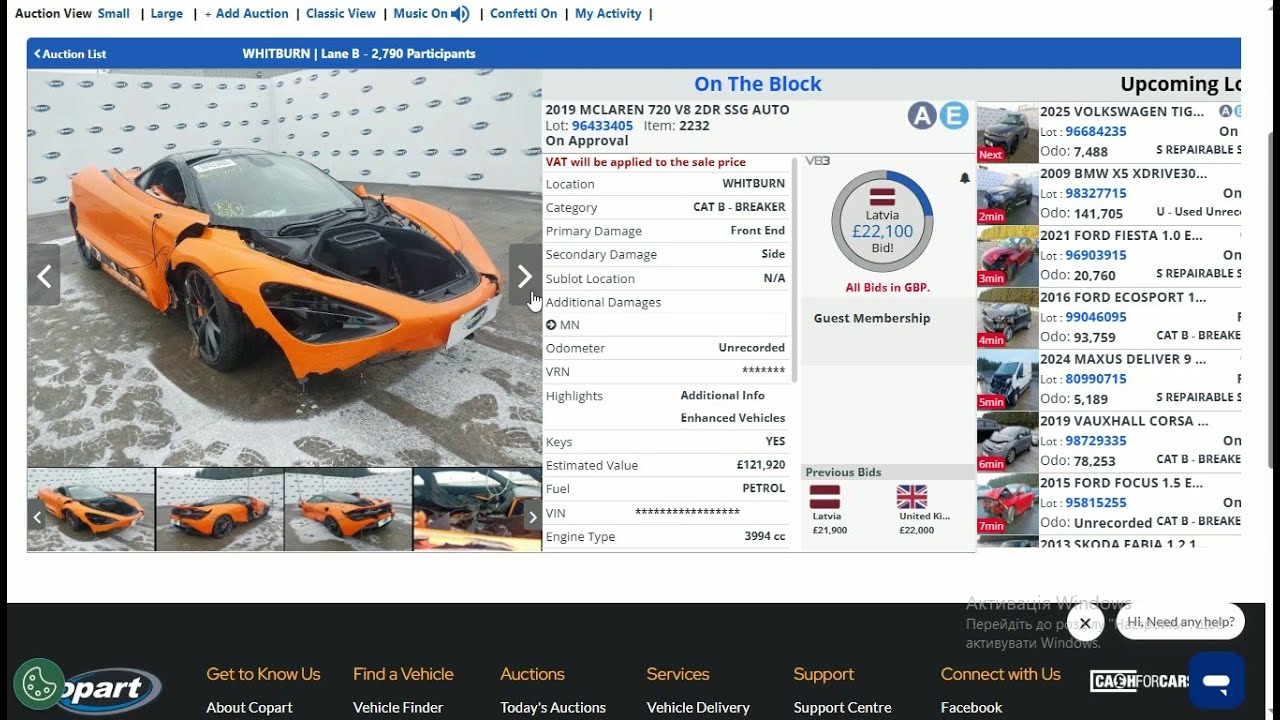Open My Activity
The image size is (1280, 720).
click(608, 14)
